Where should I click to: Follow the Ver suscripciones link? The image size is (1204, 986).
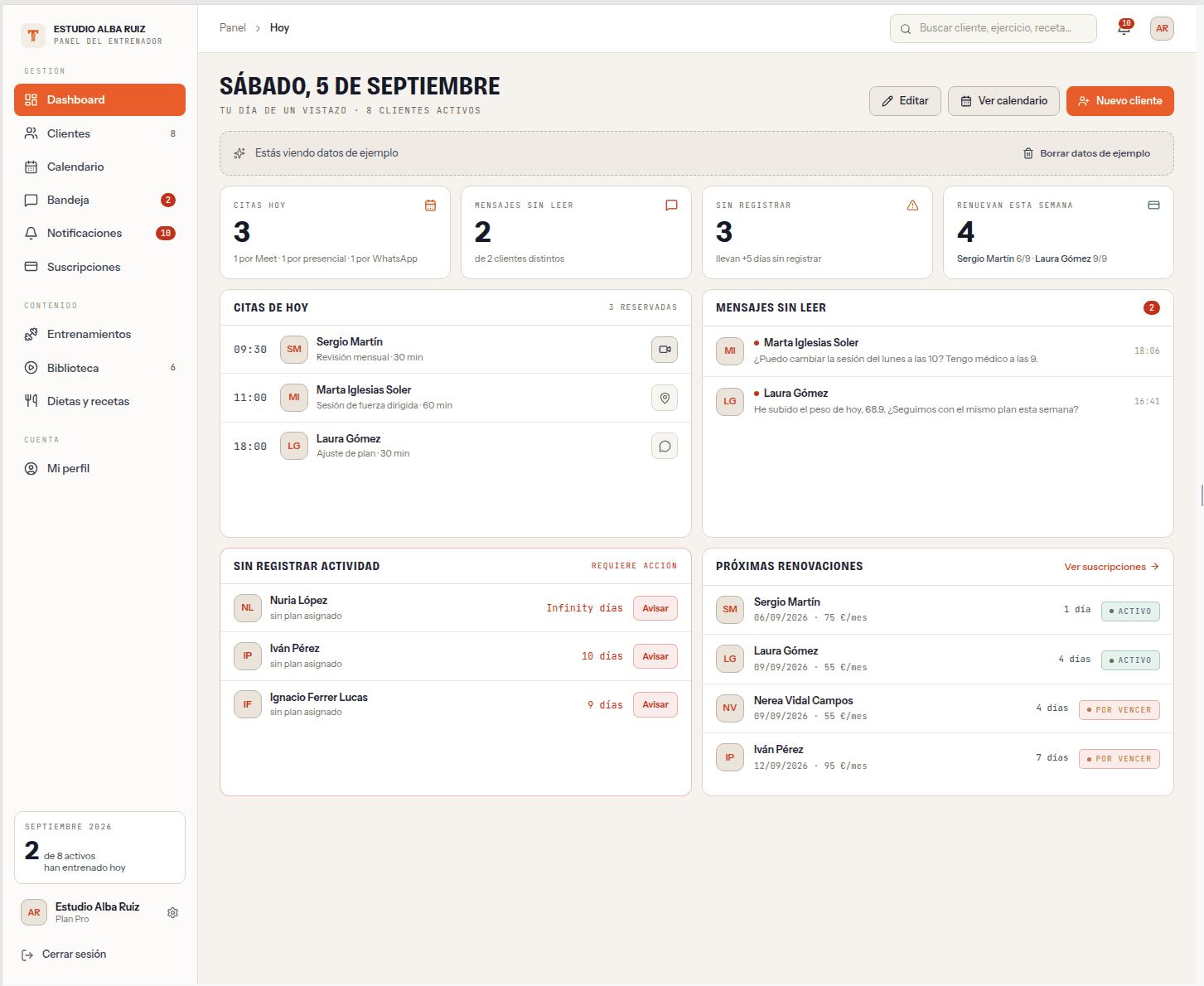point(1111,567)
